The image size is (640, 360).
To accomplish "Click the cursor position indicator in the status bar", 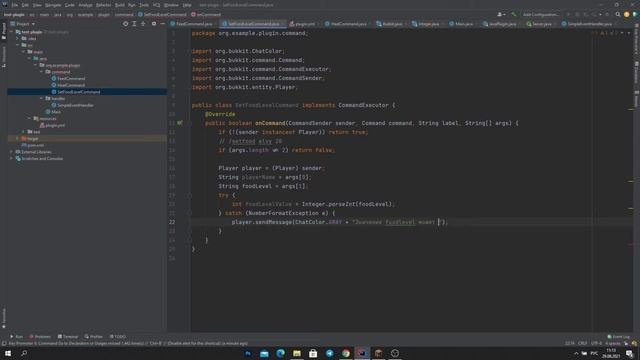I will 570,344.
